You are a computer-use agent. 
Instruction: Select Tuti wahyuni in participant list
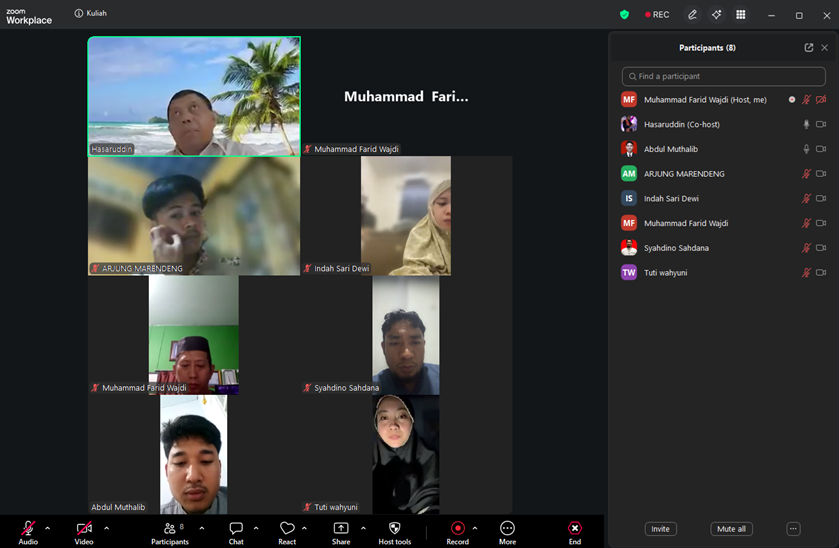click(x=723, y=272)
